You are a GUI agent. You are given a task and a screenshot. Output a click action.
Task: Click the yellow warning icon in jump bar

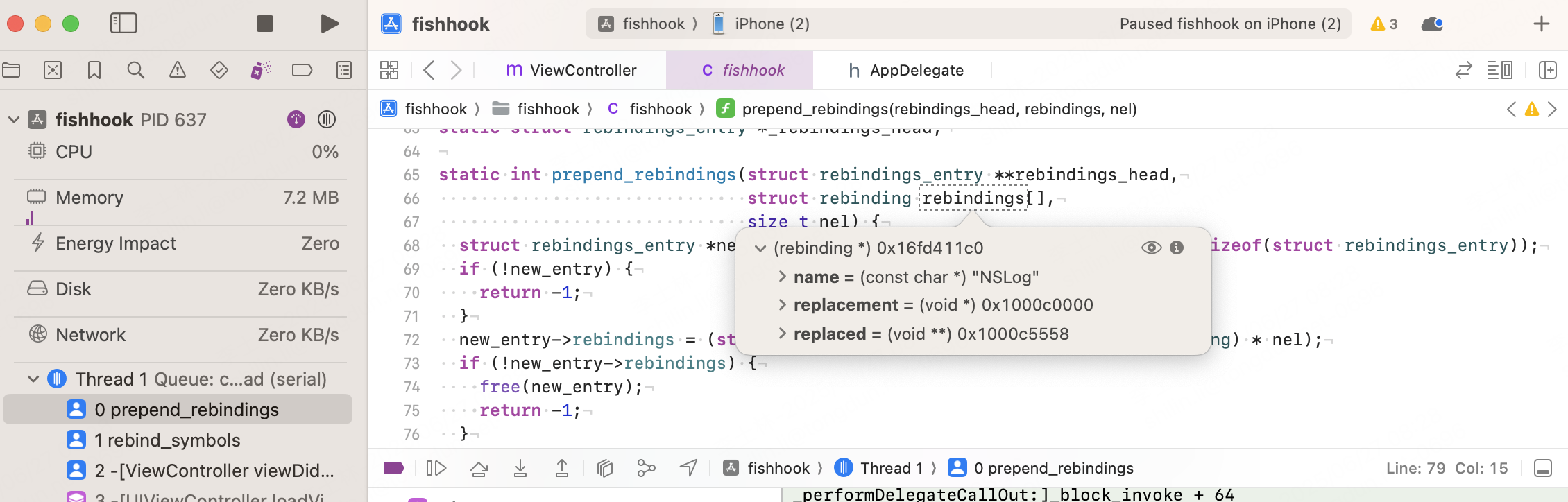click(x=1532, y=109)
